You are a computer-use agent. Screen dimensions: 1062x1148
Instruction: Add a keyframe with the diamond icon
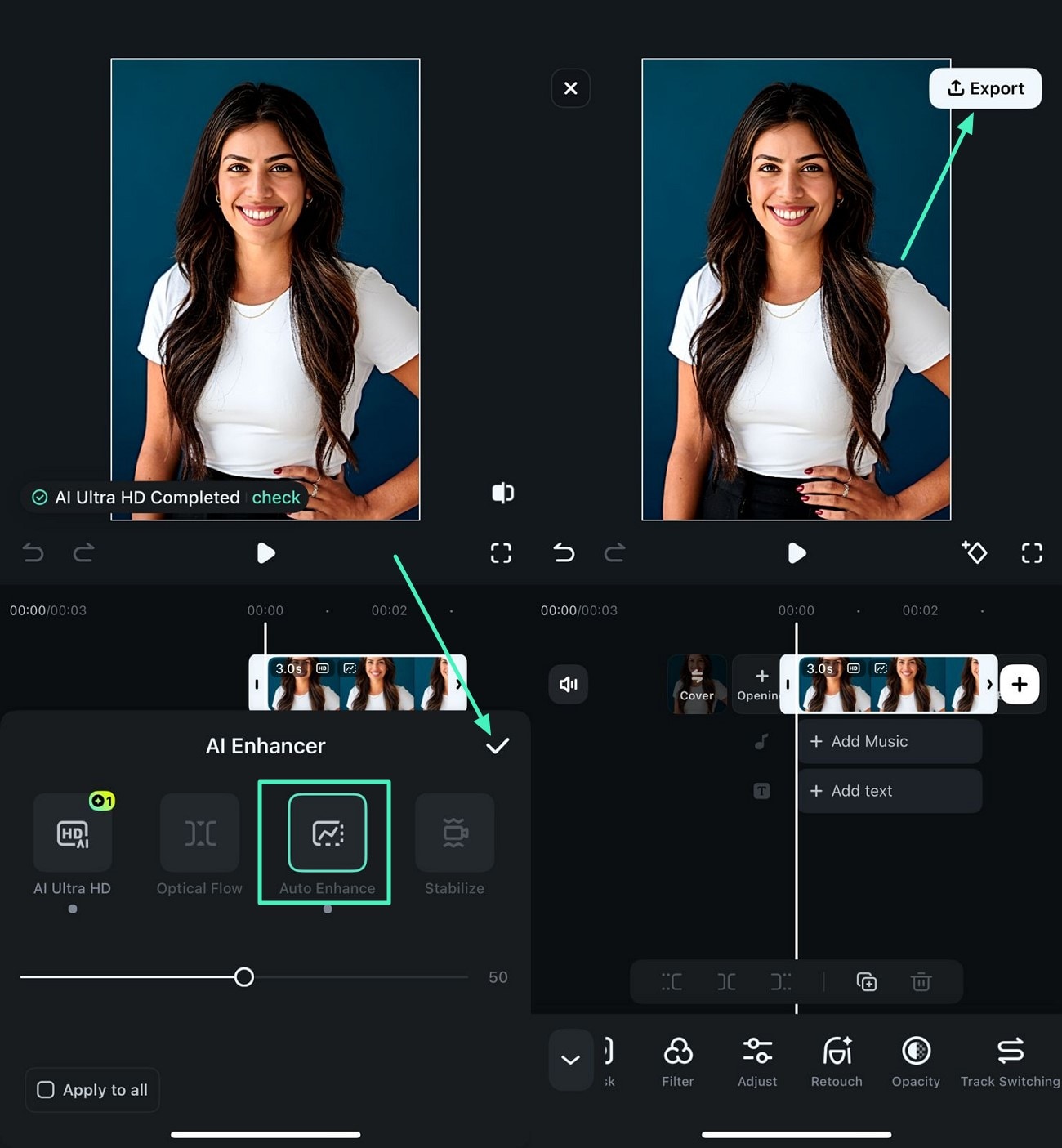(975, 553)
